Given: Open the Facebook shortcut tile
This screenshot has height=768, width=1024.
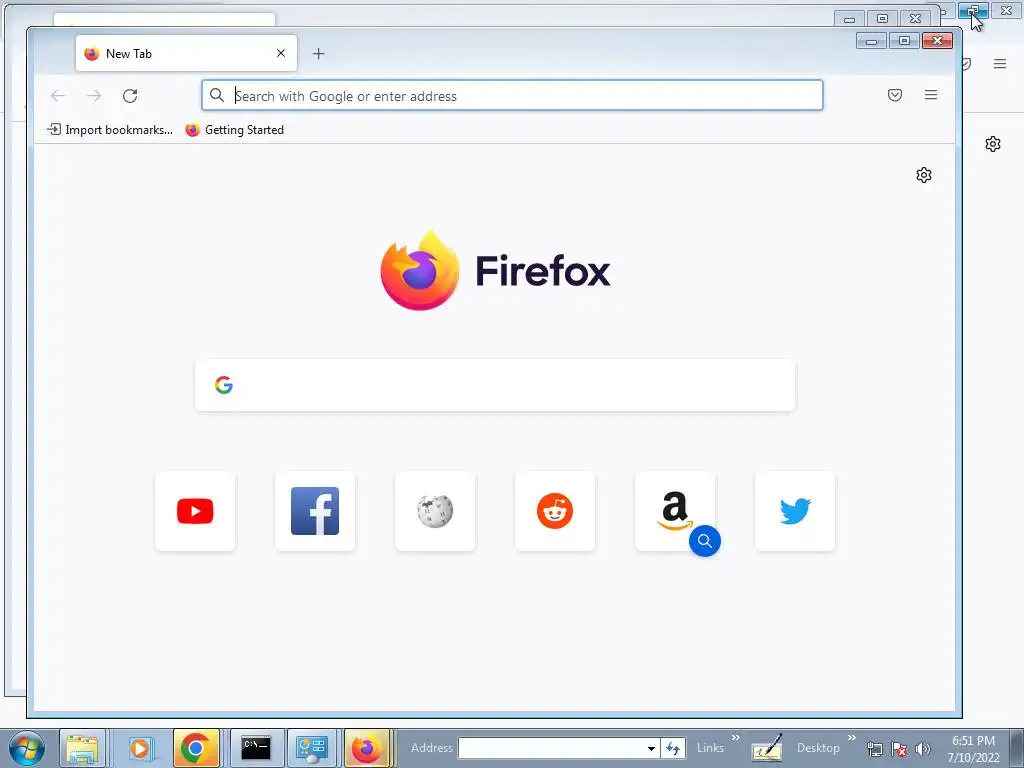Looking at the screenshot, I should click(315, 511).
